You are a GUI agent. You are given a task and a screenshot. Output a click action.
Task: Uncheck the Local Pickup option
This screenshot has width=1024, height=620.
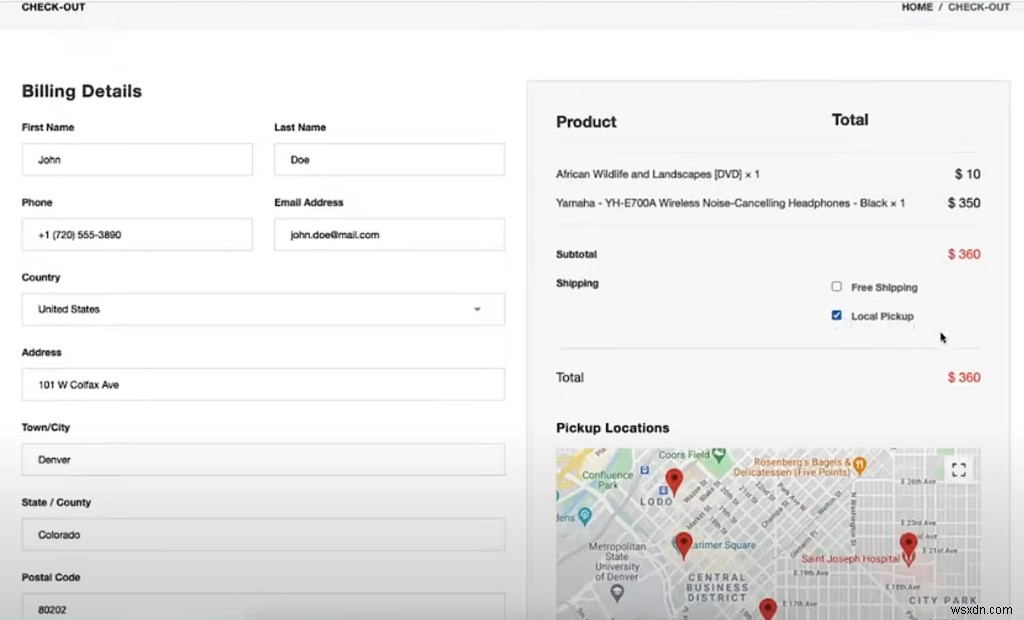coord(837,316)
